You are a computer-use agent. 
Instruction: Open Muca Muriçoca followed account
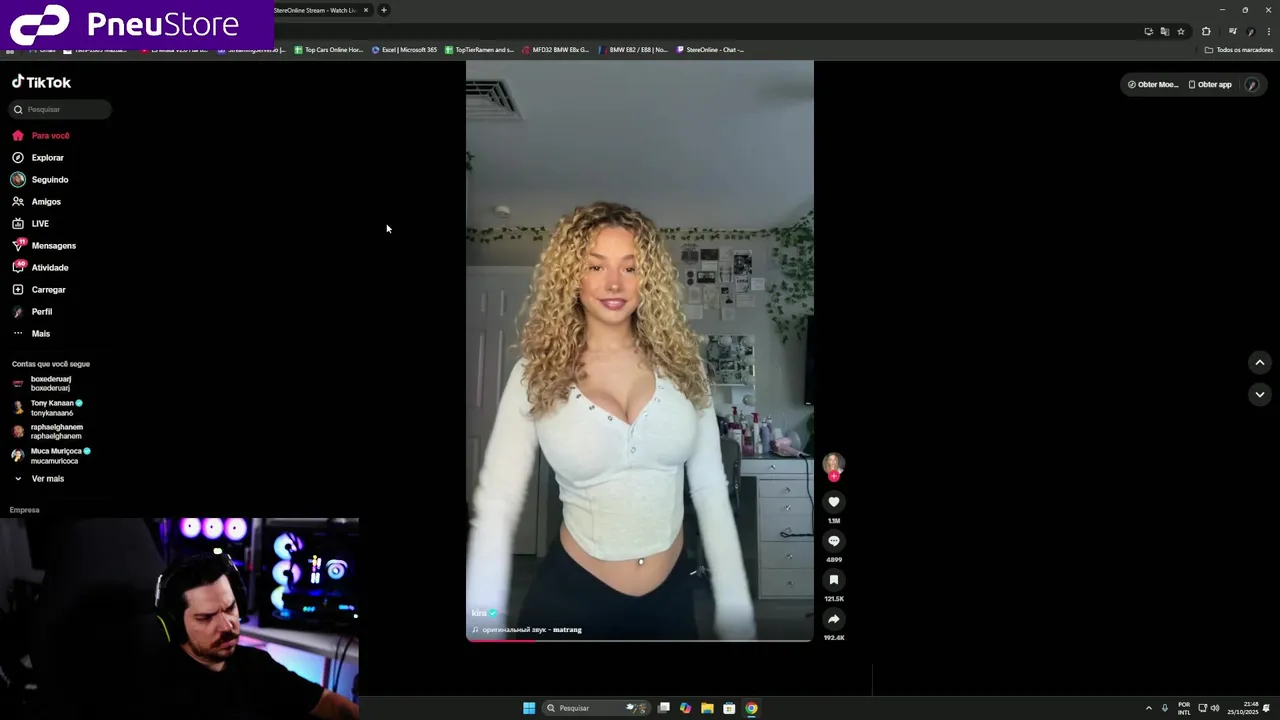pyautogui.click(x=51, y=455)
